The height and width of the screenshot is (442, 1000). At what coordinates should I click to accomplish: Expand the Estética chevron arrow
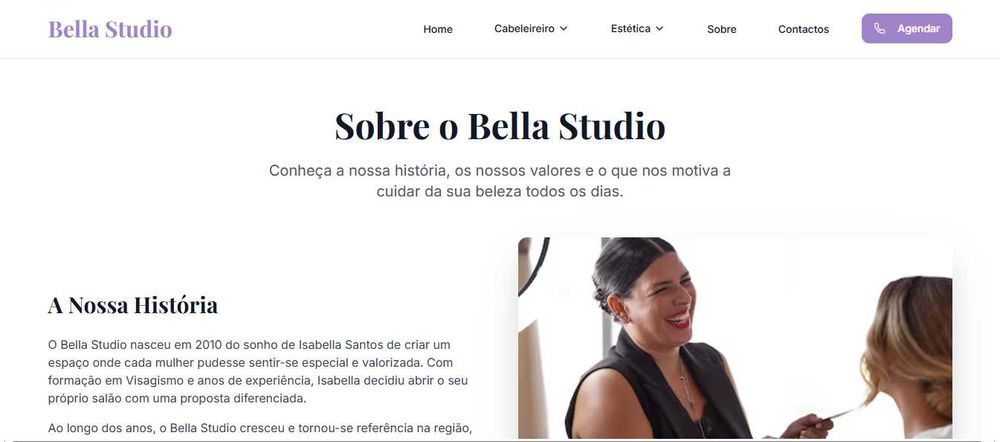point(659,29)
